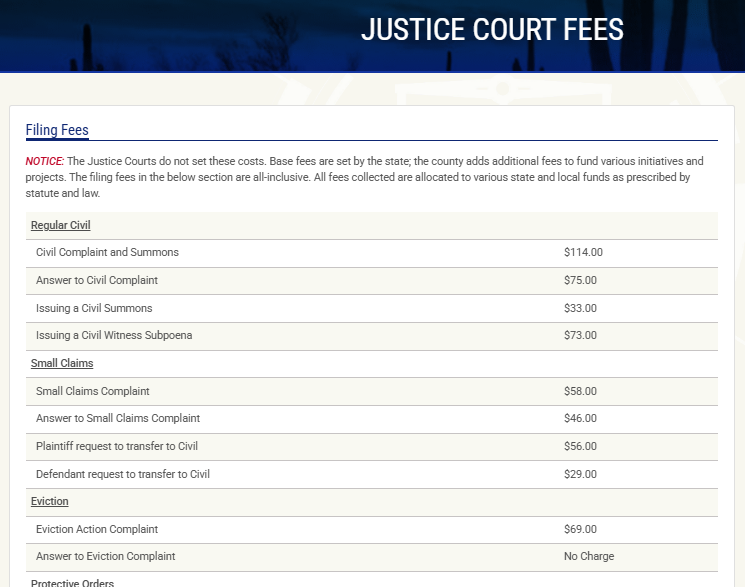Click the Eviction Action Complaint row
The image size is (745, 587).
click(97, 529)
